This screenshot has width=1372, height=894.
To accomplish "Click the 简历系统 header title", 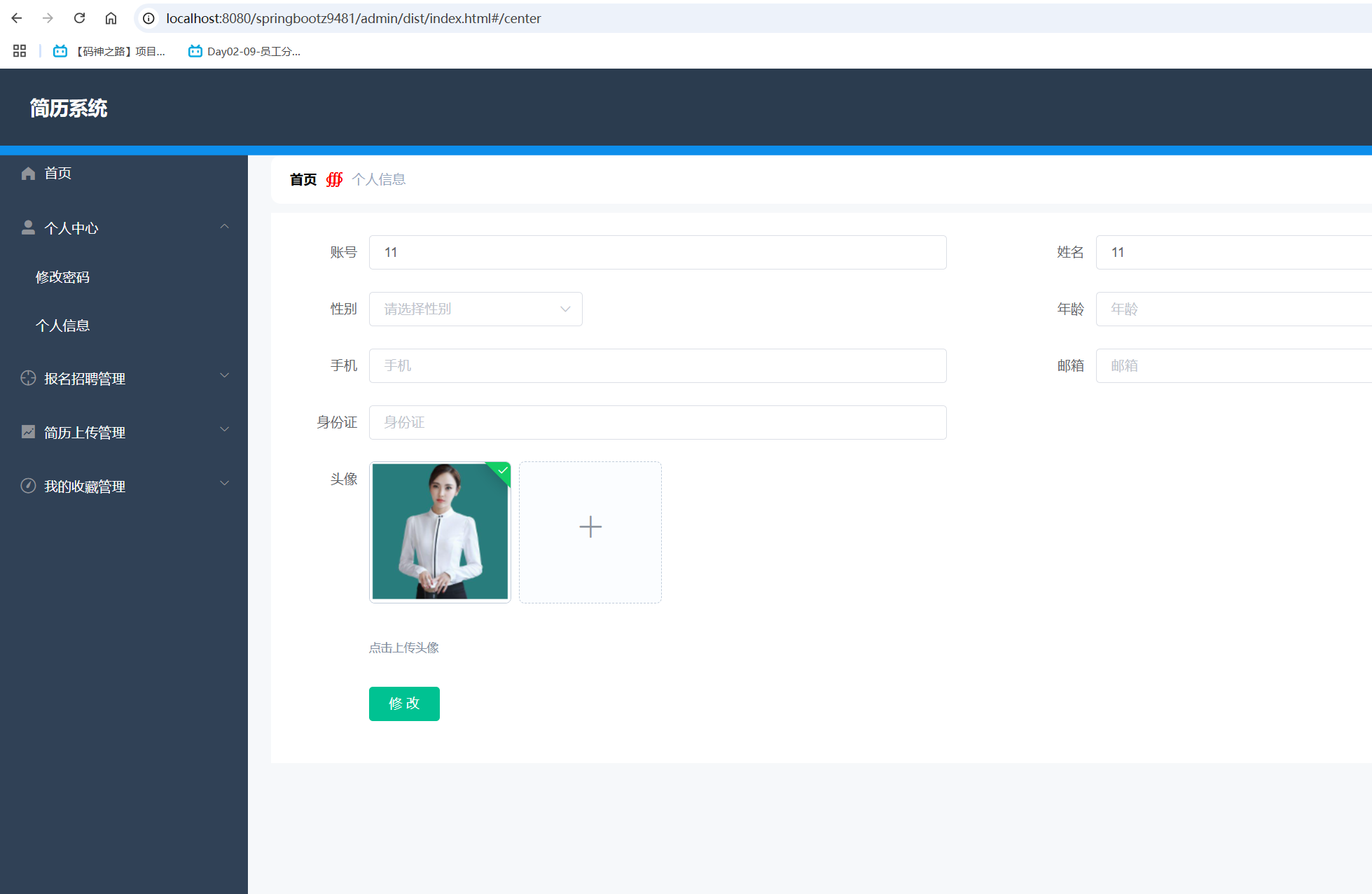I will [x=69, y=108].
